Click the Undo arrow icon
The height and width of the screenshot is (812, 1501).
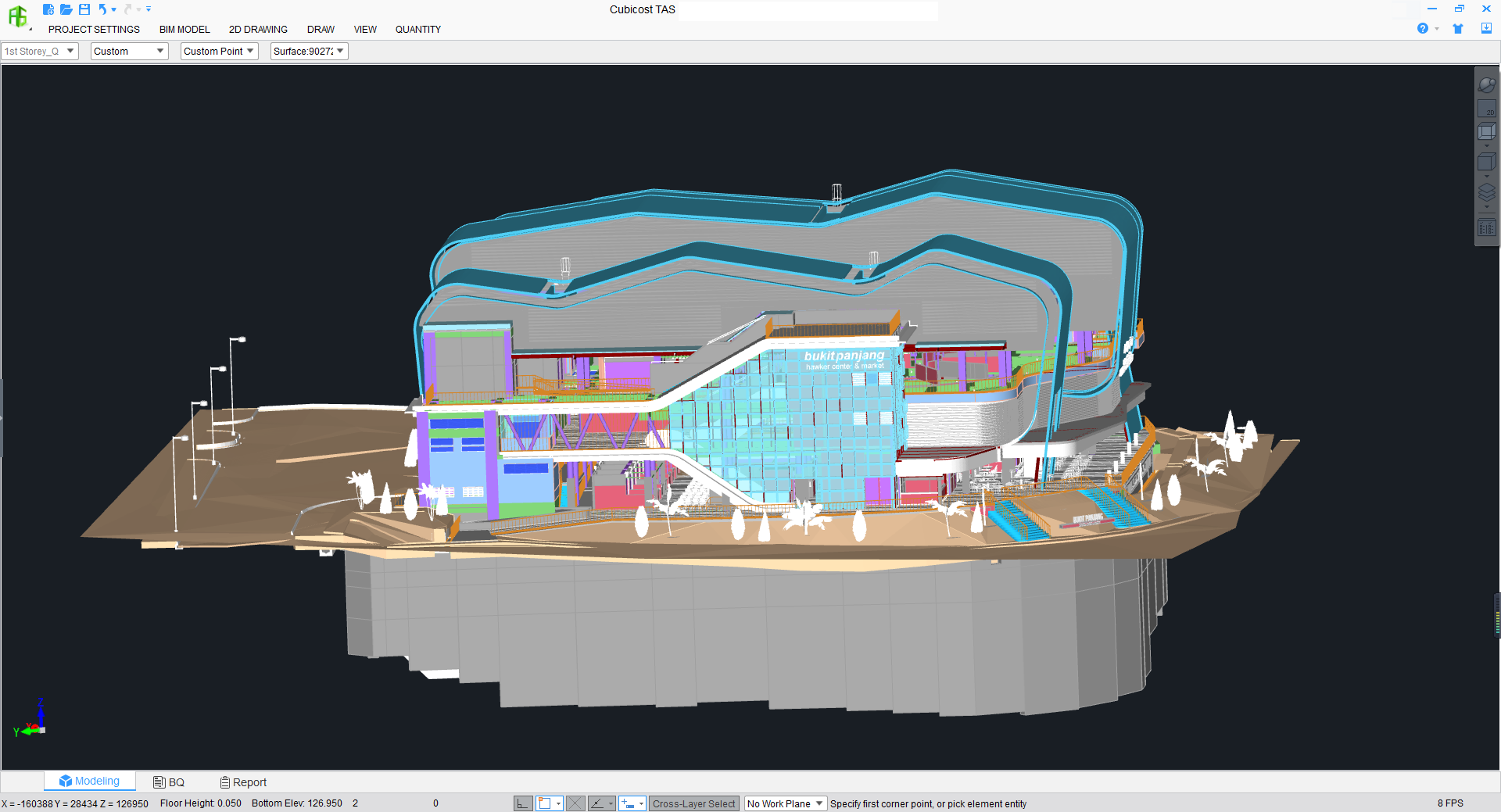pos(102,9)
